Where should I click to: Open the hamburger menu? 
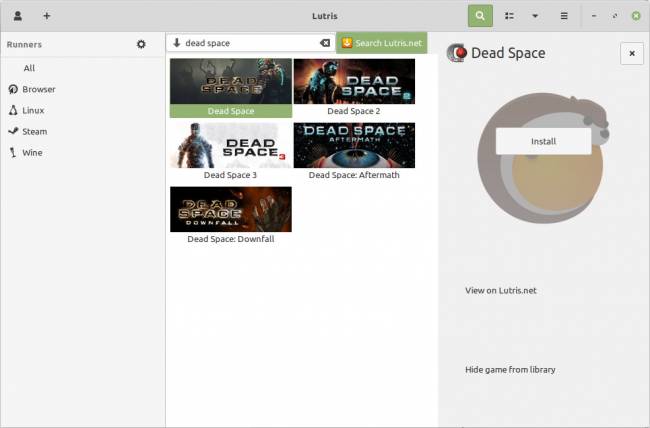(x=564, y=16)
